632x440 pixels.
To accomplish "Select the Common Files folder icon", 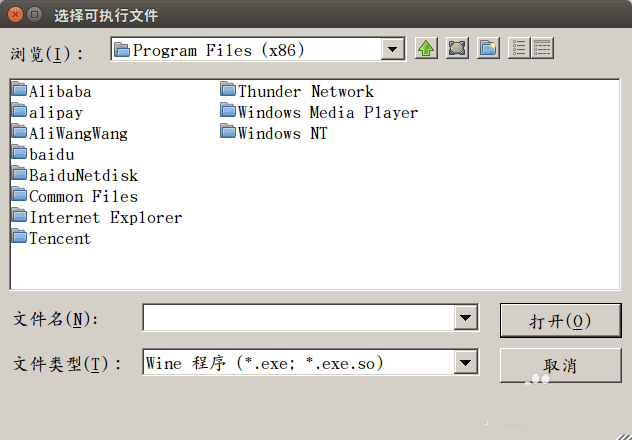I will click(19, 194).
